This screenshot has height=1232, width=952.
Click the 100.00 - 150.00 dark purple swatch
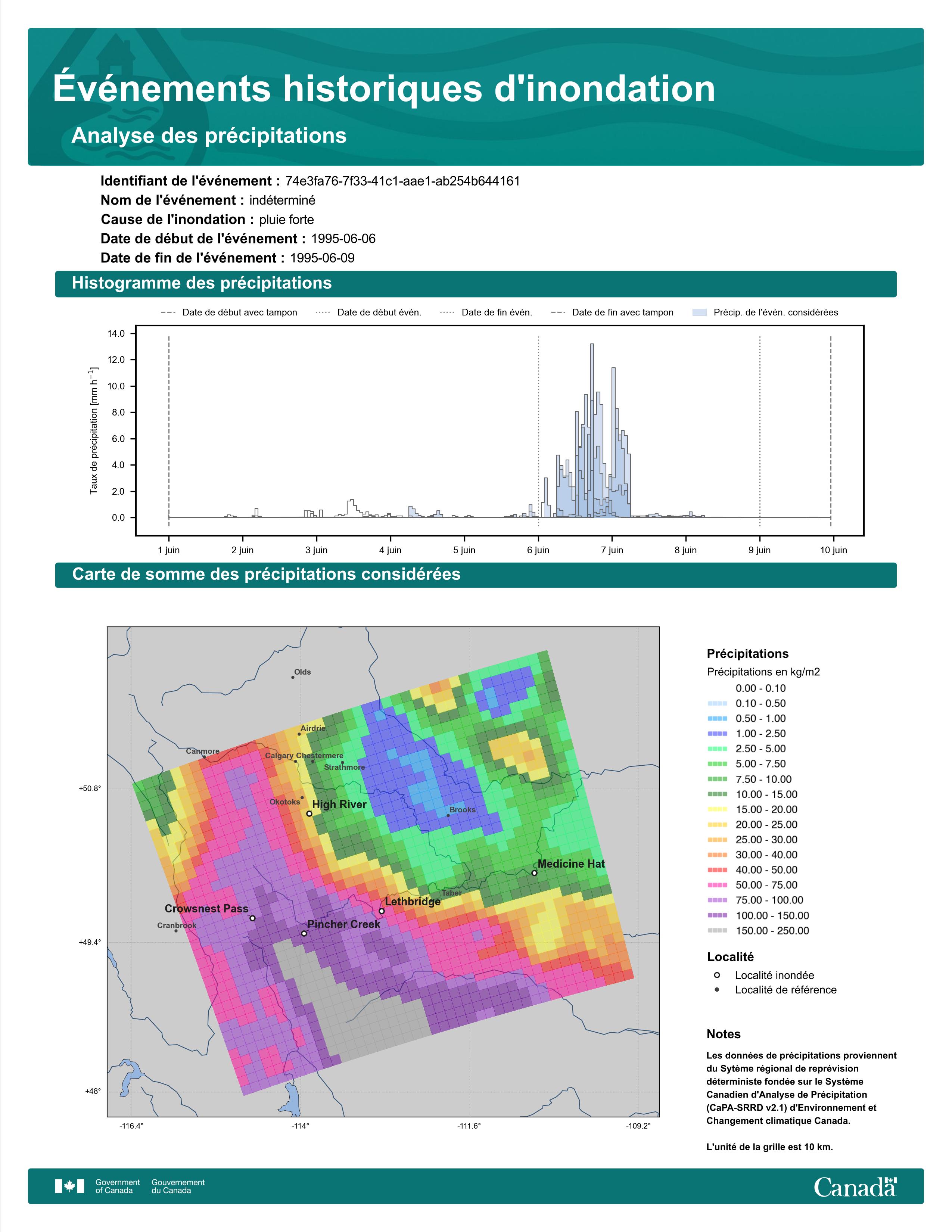tap(717, 915)
